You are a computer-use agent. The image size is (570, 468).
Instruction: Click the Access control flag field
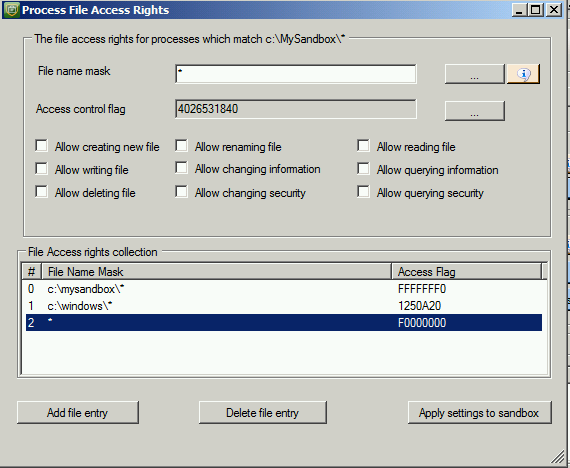tap(296, 109)
